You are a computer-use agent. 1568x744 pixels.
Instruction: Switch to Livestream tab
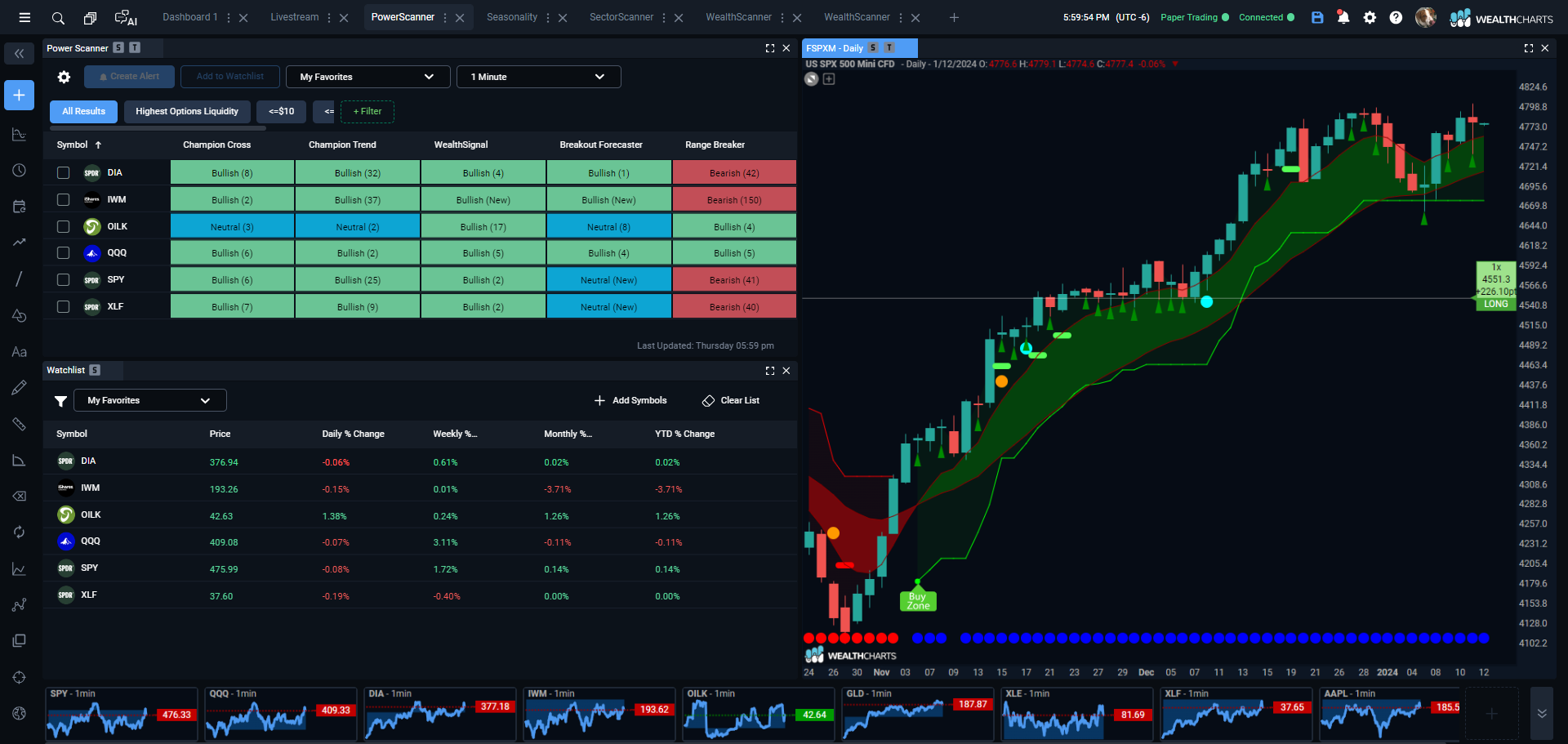(x=295, y=17)
